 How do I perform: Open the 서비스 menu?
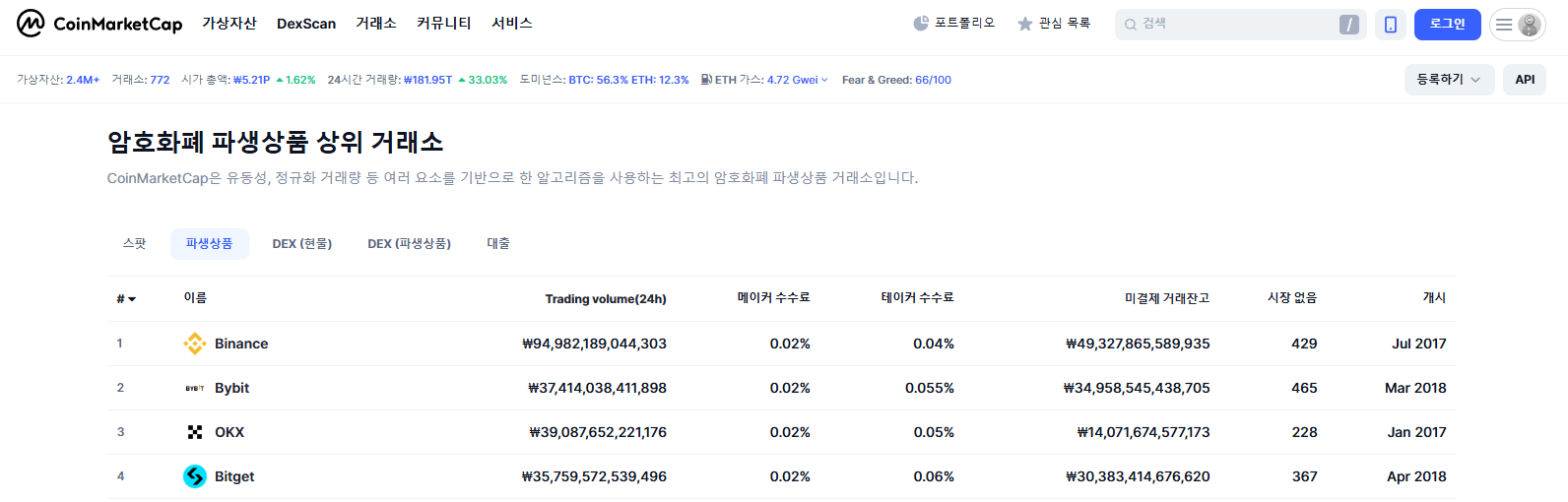point(512,24)
